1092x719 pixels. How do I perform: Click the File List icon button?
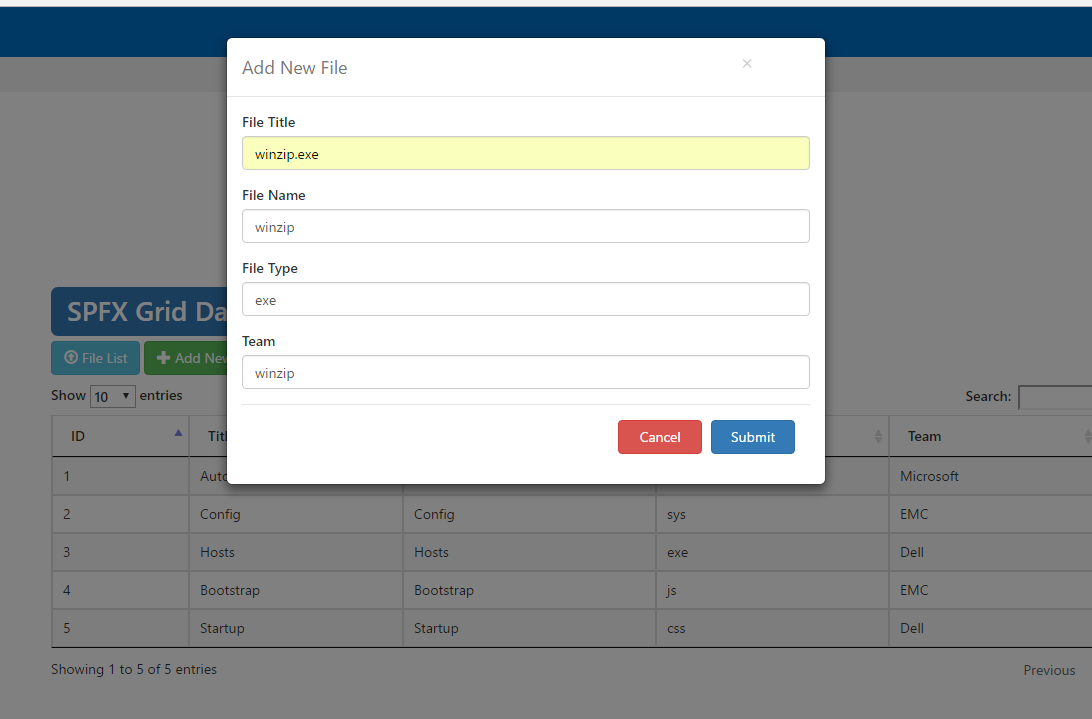pos(70,358)
